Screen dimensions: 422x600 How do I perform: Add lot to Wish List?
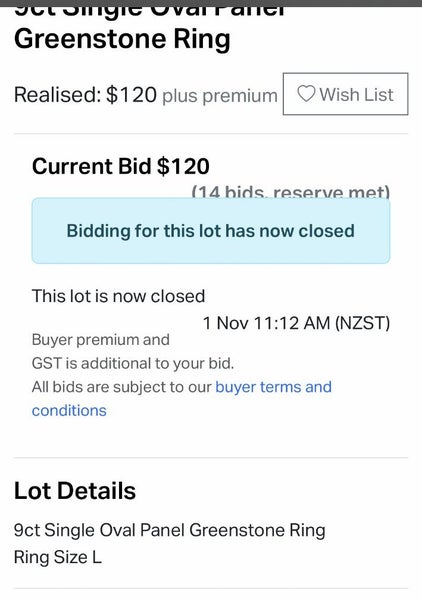pos(345,94)
